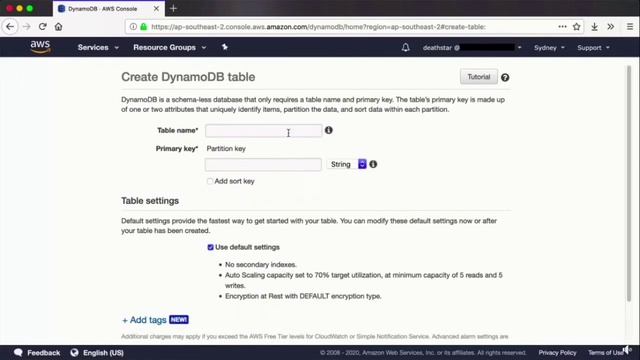Click the Tutorial button
The image size is (640, 360).
coord(478,77)
